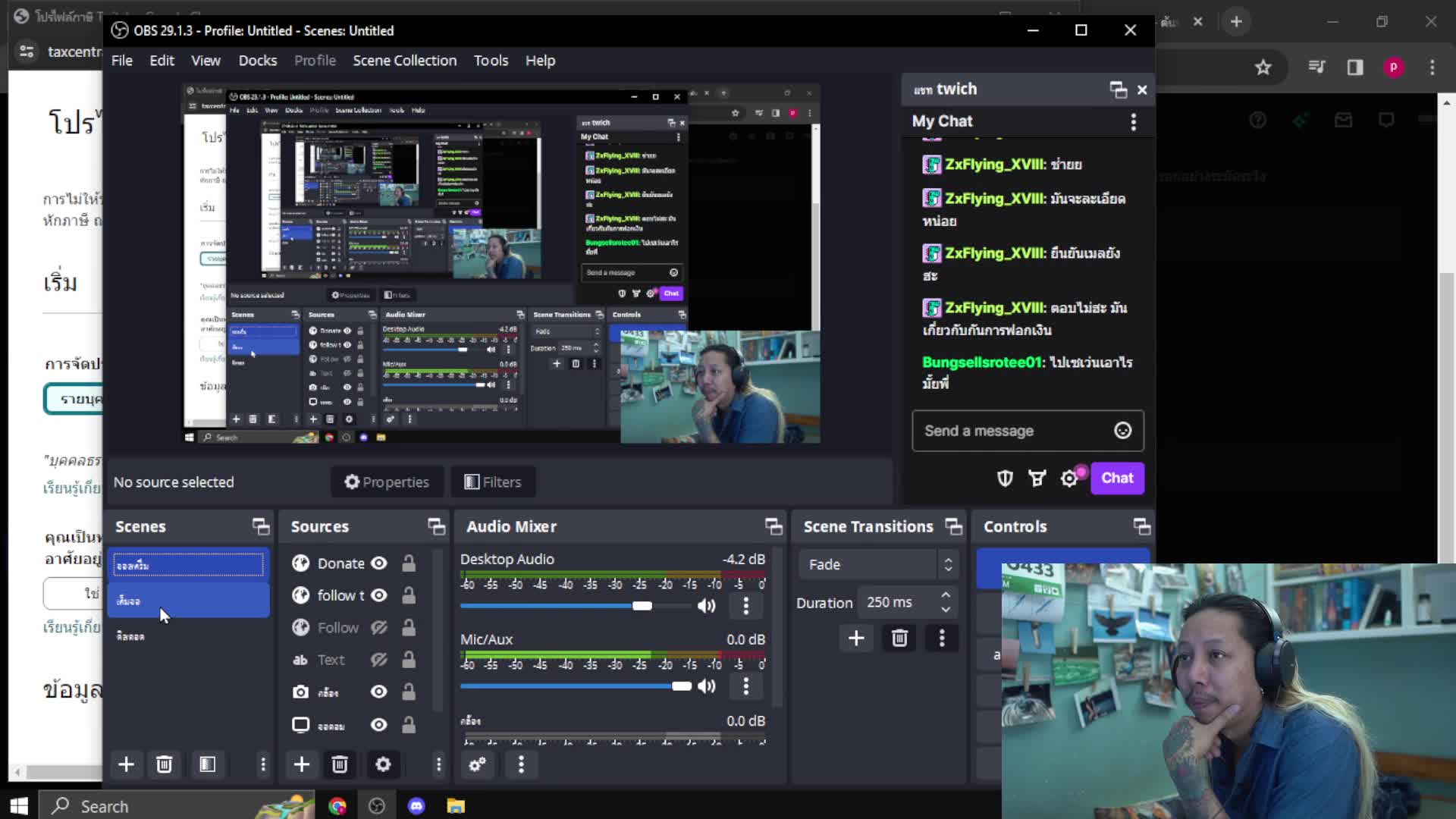Image resolution: width=1456 pixels, height=819 pixels.
Task: Open the View menu
Action: point(206,61)
